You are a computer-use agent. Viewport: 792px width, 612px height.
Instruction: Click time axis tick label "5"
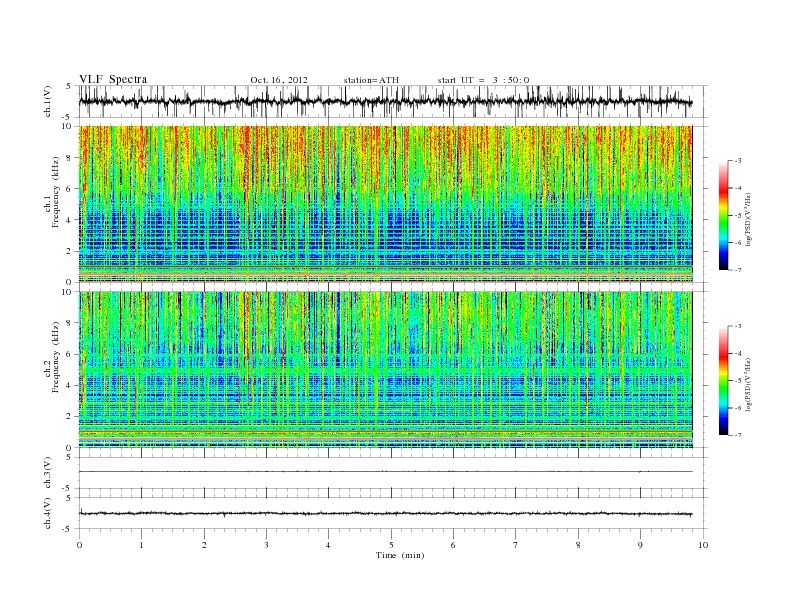[x=391, y=545]
